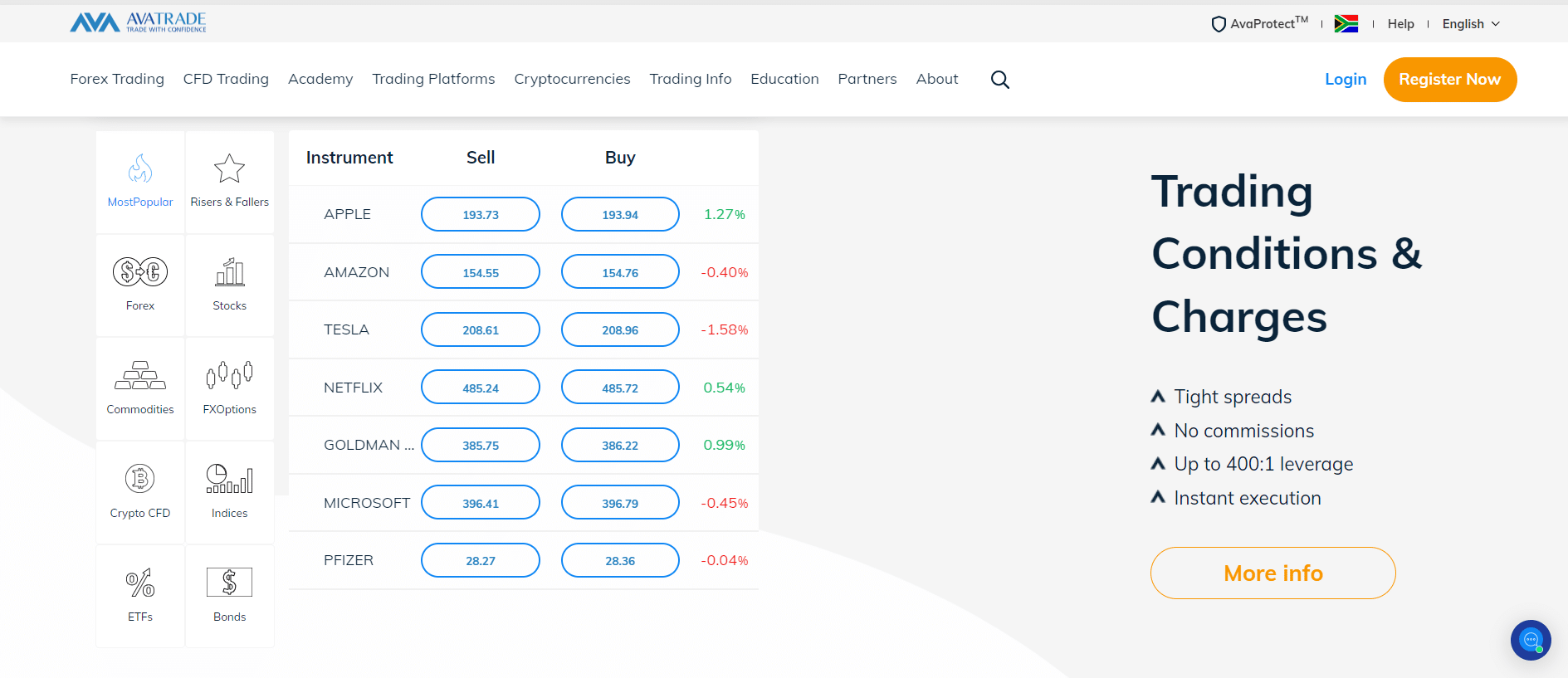Select the AMAZON instrument name
1568x678 pixels.
pos(356,272)
